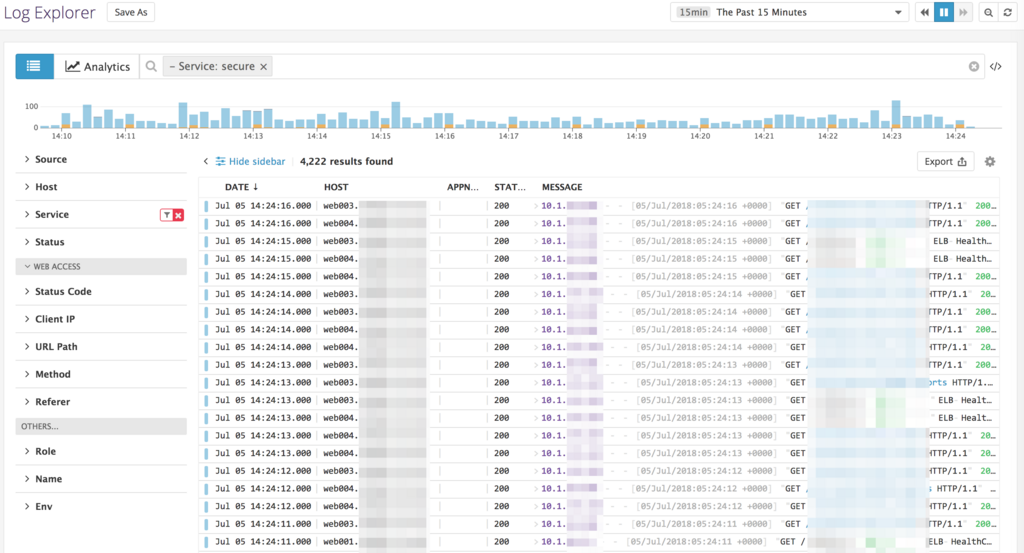
Task: Export the log results
Action: tap(945, 161)
